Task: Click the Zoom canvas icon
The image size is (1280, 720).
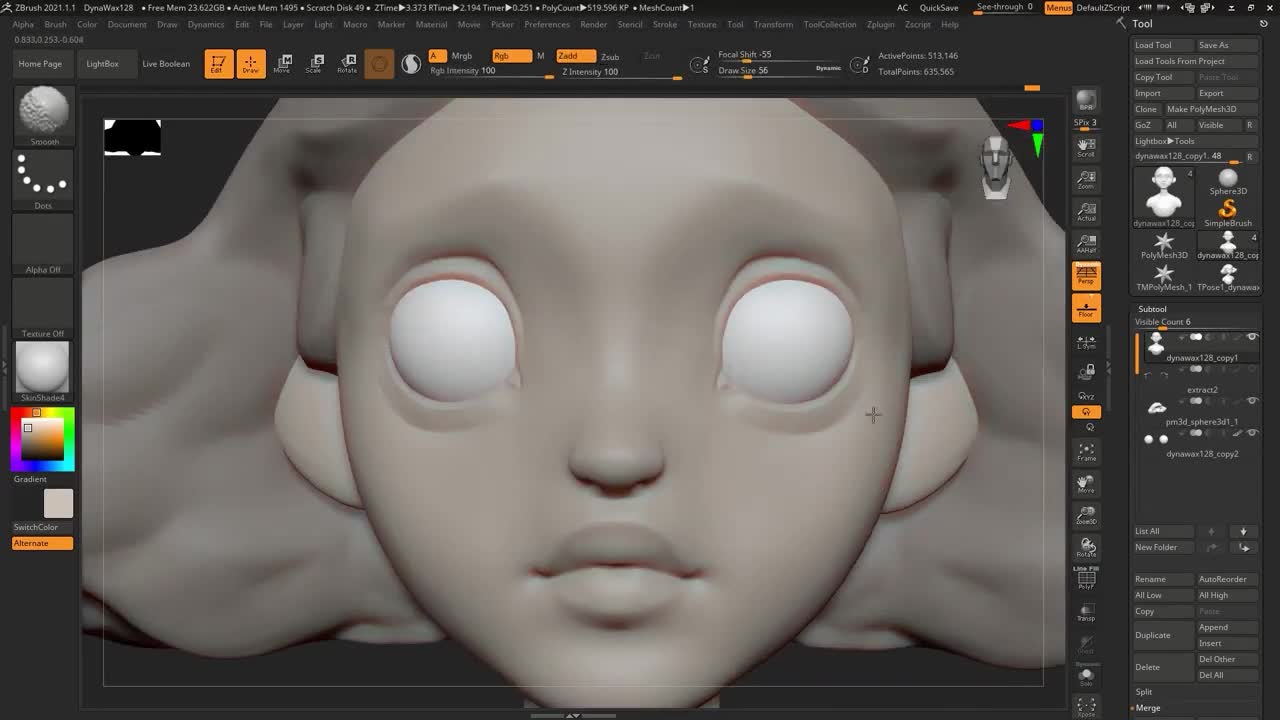Action: pyautogui.click(x=1086, y=180)
